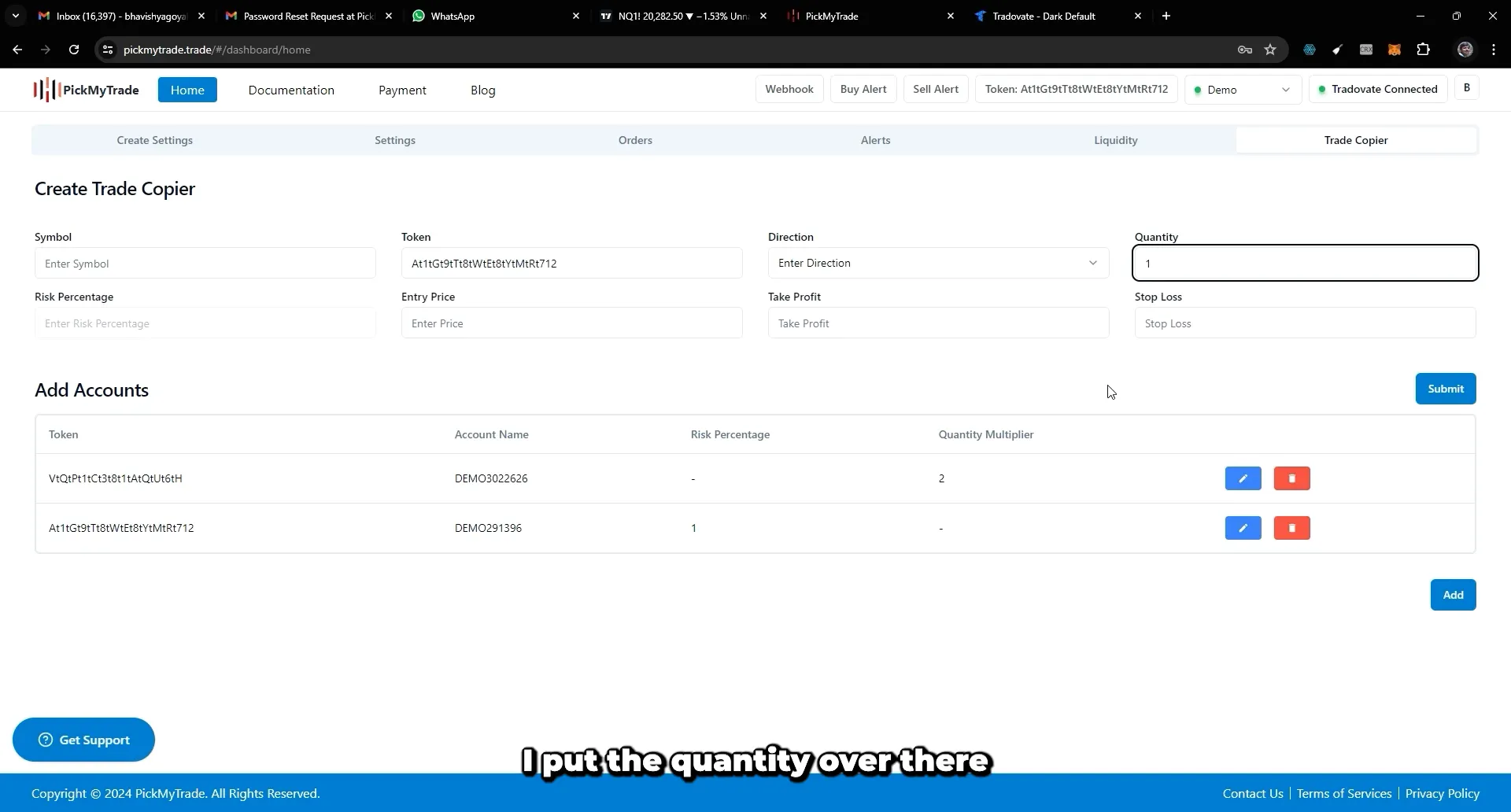Screen dimensions: 1511x812
Task: Focus the Risk Percentage input field
Action: click(205, 323)
